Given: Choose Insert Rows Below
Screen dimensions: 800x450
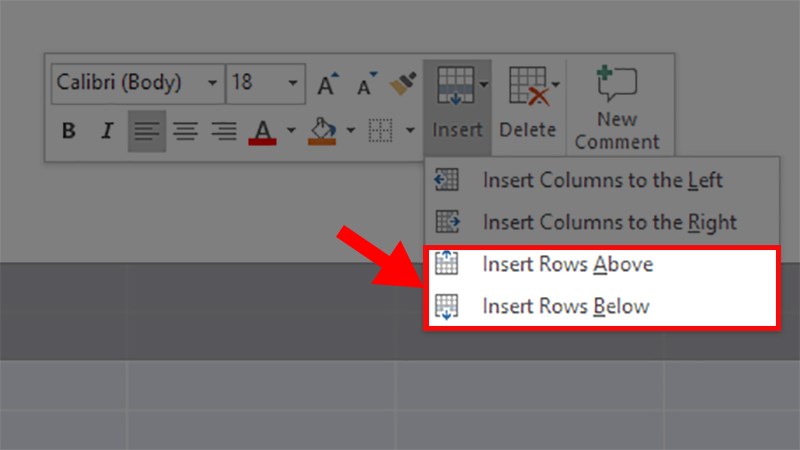Looking at the screenshot, I should click(x=565, y=306).
